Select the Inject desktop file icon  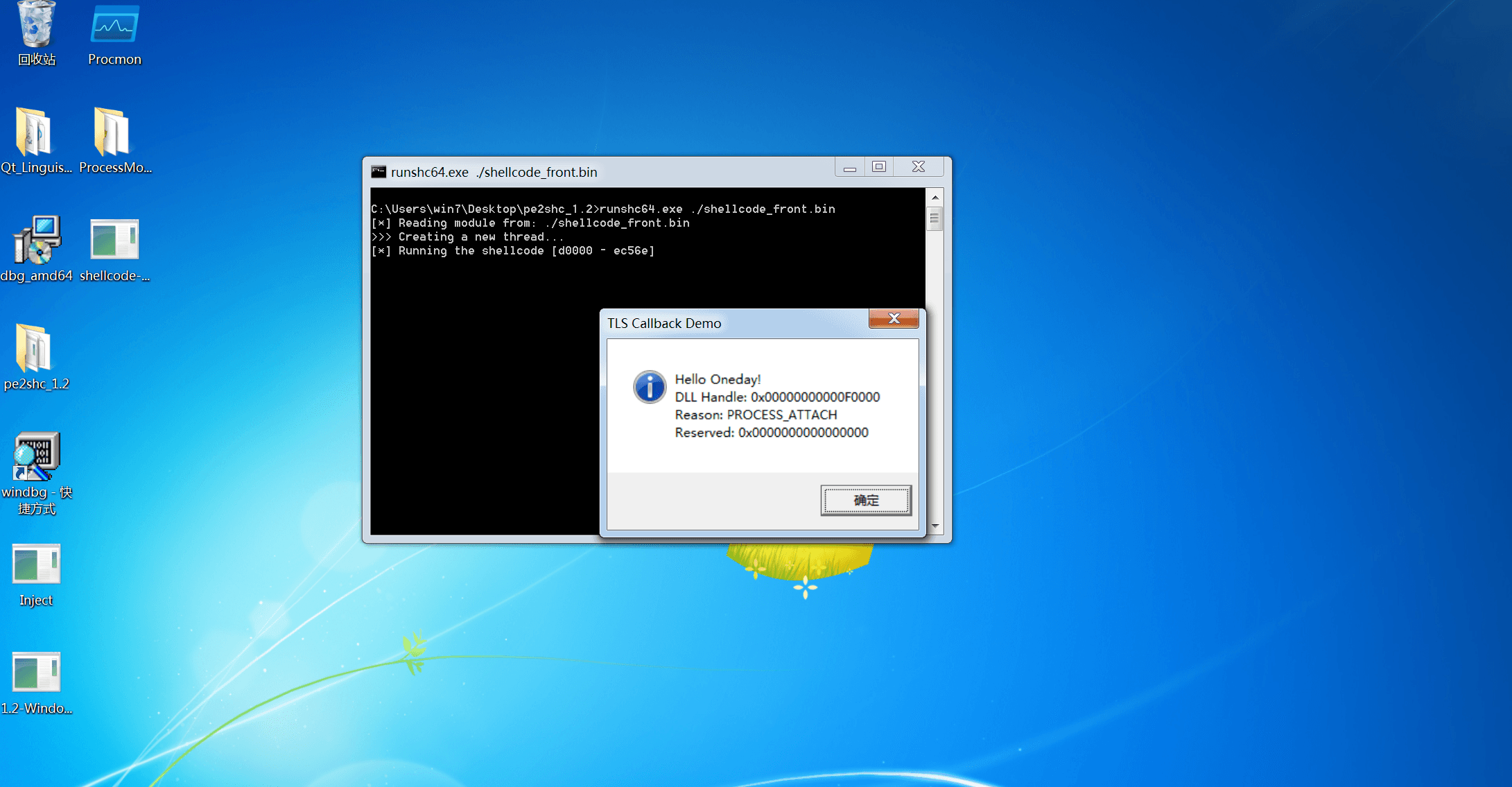(36, 565)
